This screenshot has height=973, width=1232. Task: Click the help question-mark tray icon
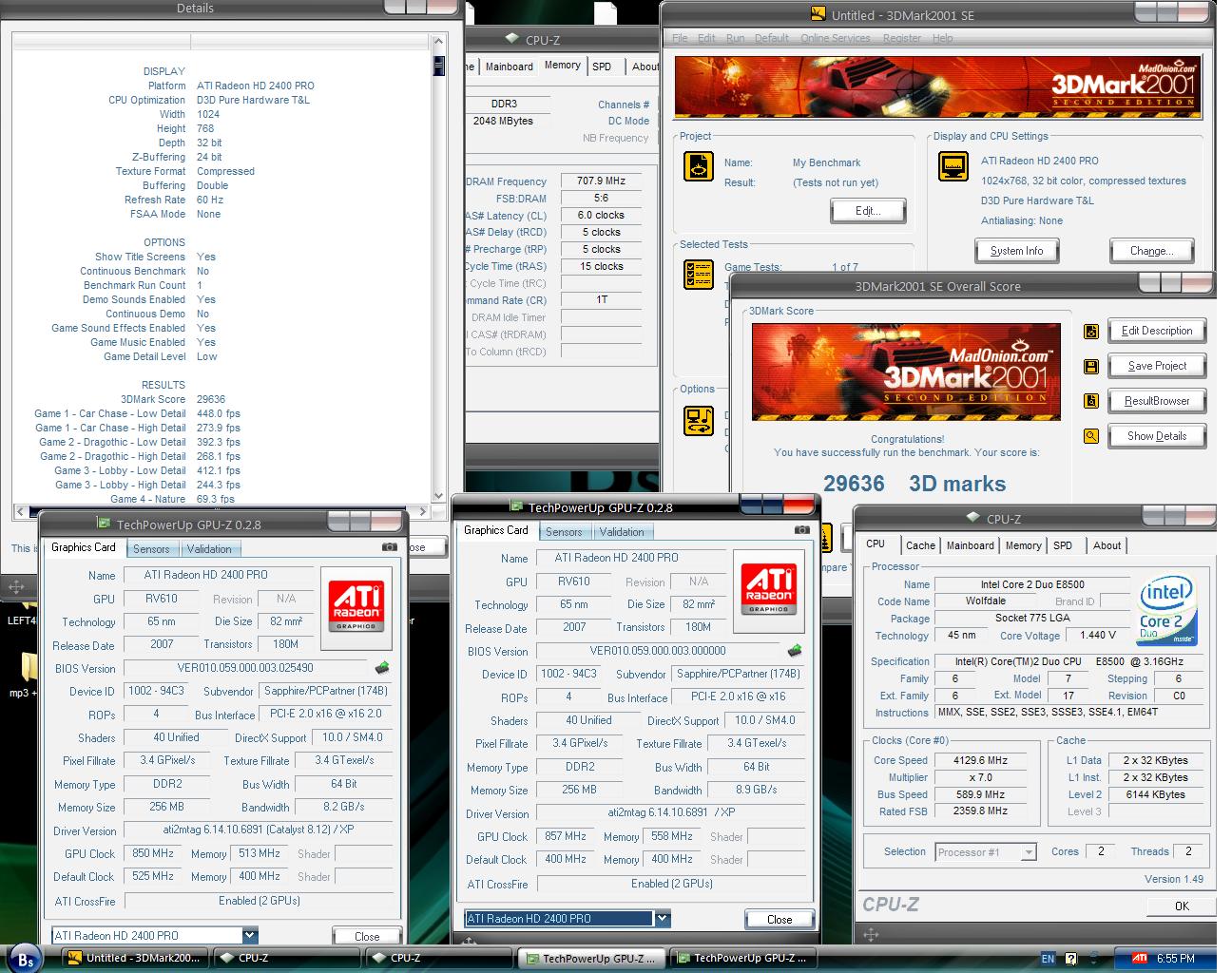point(1071,958)
